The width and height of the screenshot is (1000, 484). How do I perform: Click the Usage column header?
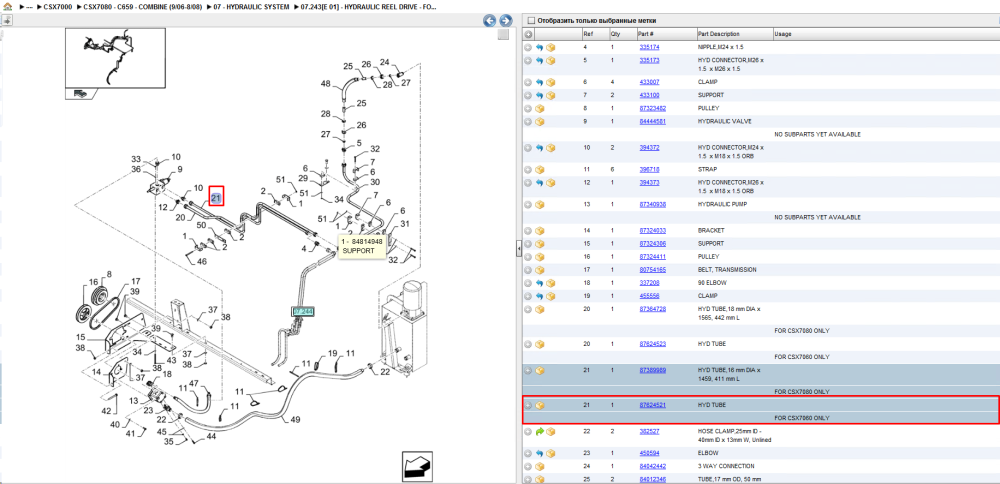tap(783, 34)
